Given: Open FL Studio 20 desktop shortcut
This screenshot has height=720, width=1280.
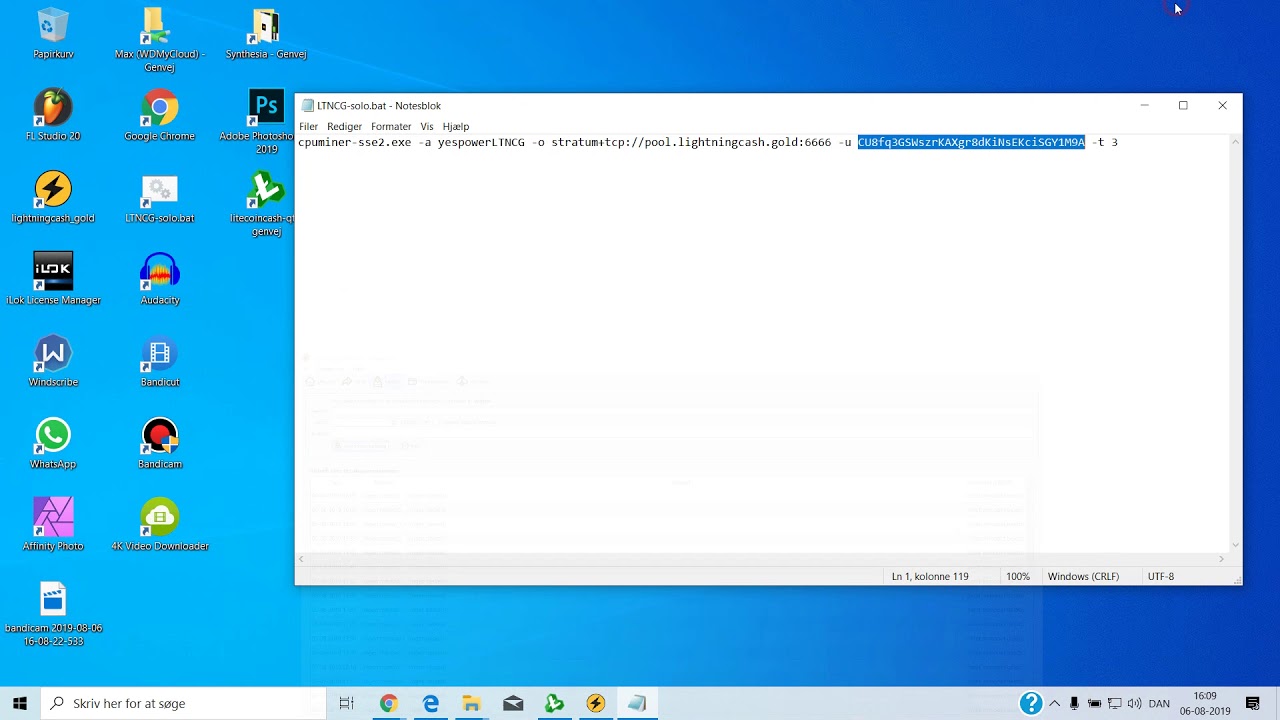Looking at the screenshot, I should point(53,115).
